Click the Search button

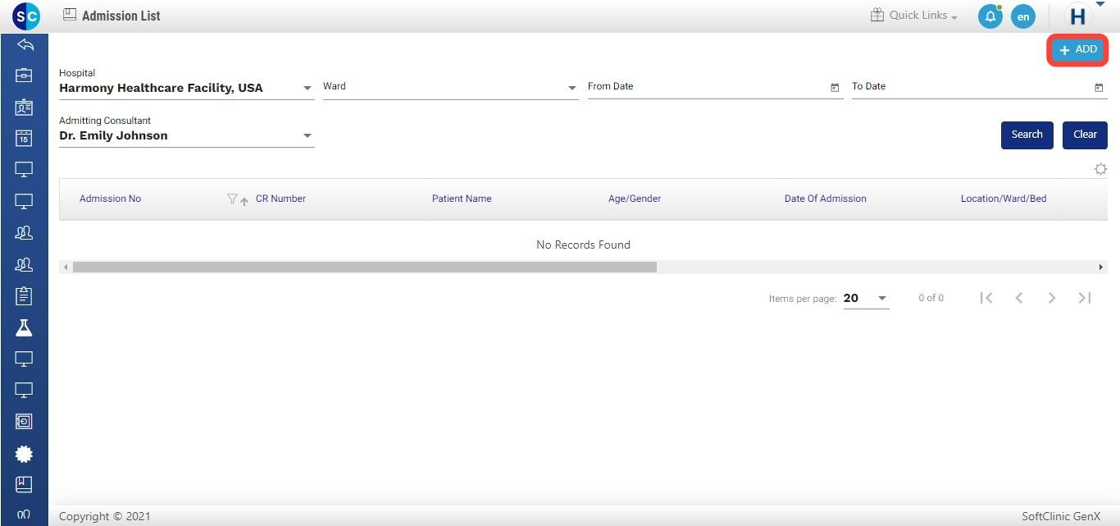point(1026,135)
